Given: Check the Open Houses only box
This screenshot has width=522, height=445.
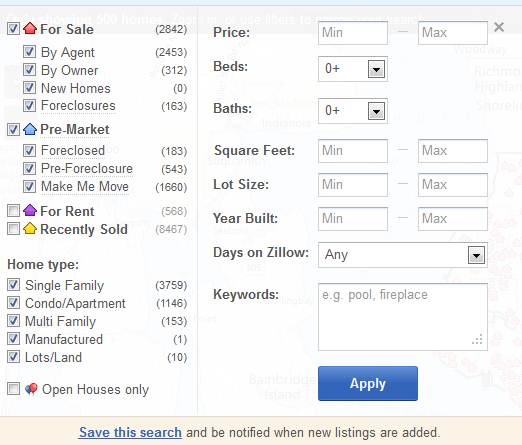Looking at the screenshot, I should pos(13,389).
